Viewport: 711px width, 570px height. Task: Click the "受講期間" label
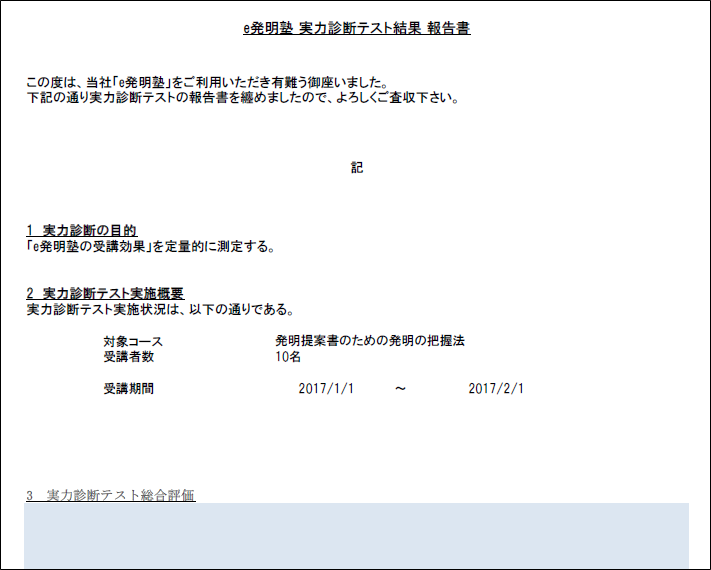(129, 389)
